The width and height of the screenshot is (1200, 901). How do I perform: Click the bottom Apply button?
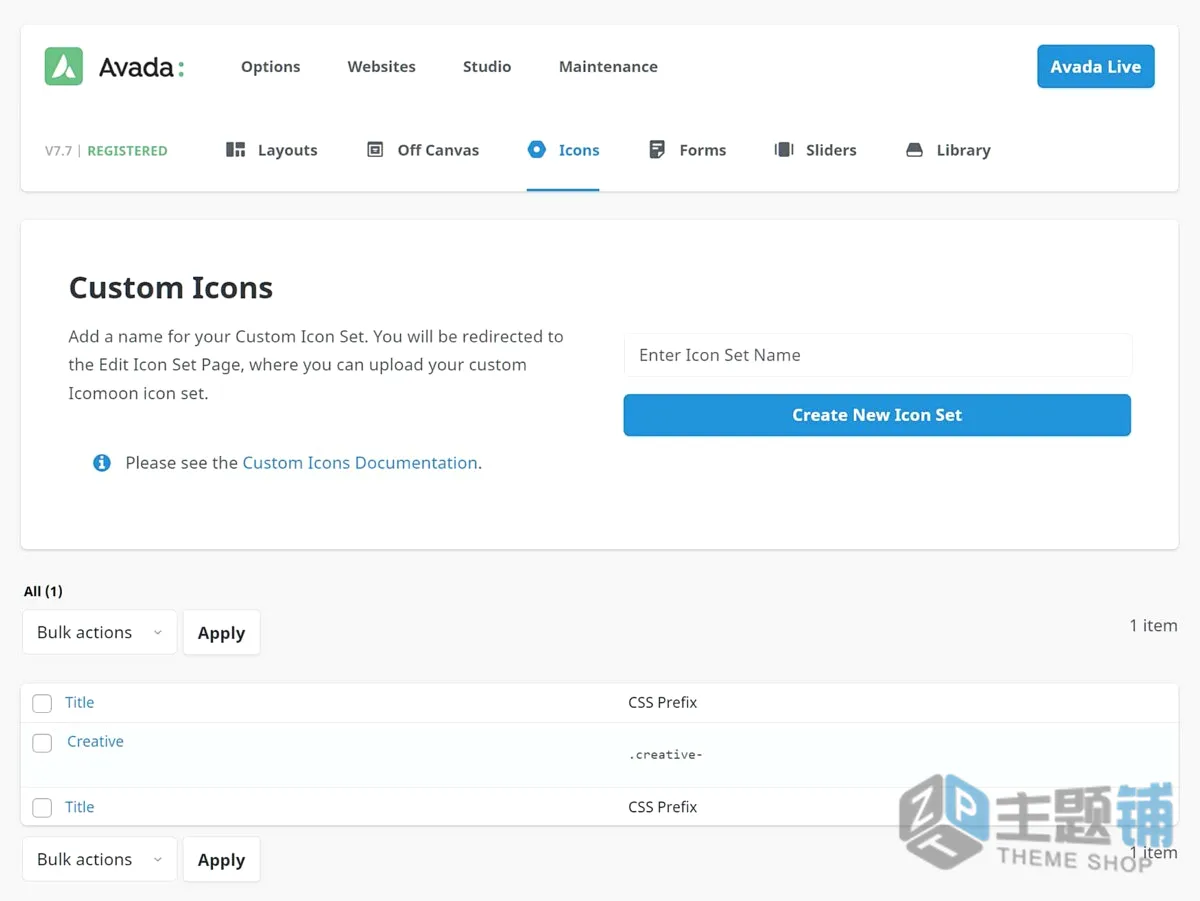point(221,860)
